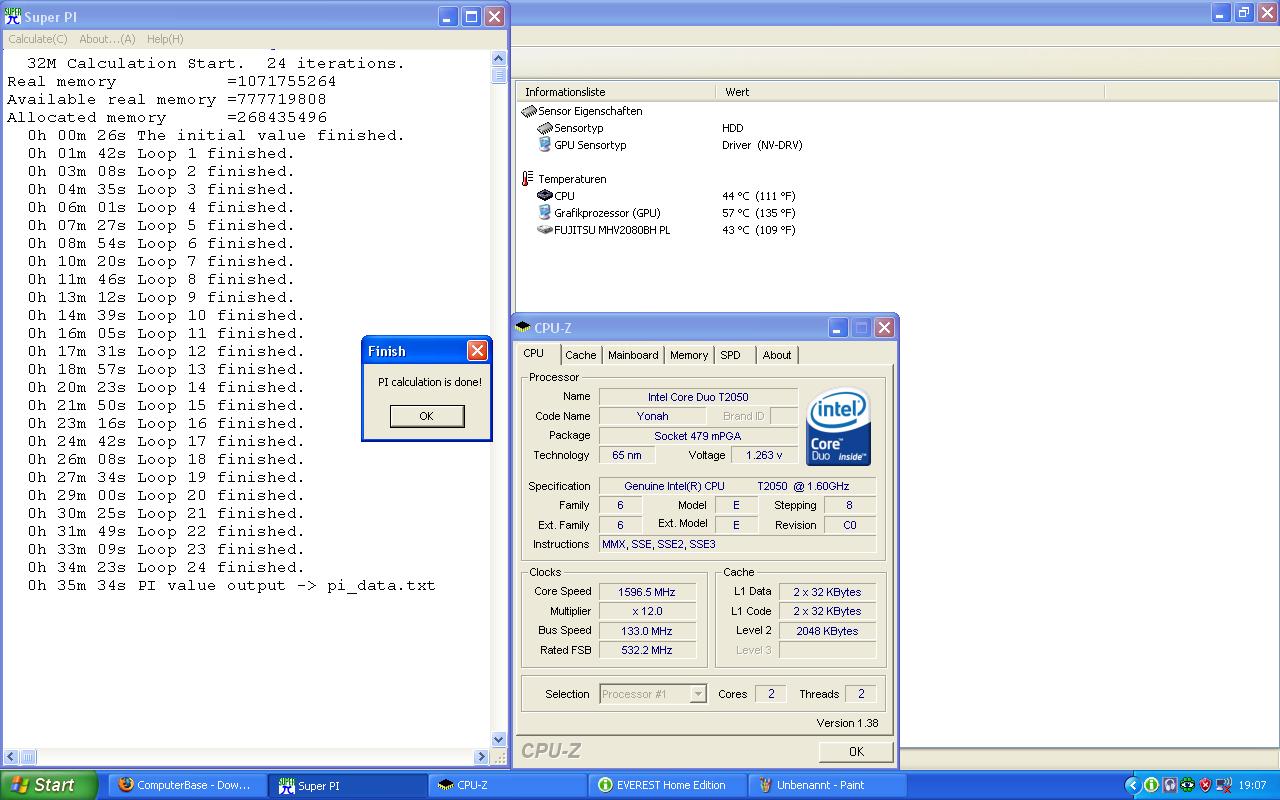Image resolution: width=1280 pixels, height=800 pixels.
Task: Click the Core Speed value 1596.5 MHz
Action: click(647, 592)
